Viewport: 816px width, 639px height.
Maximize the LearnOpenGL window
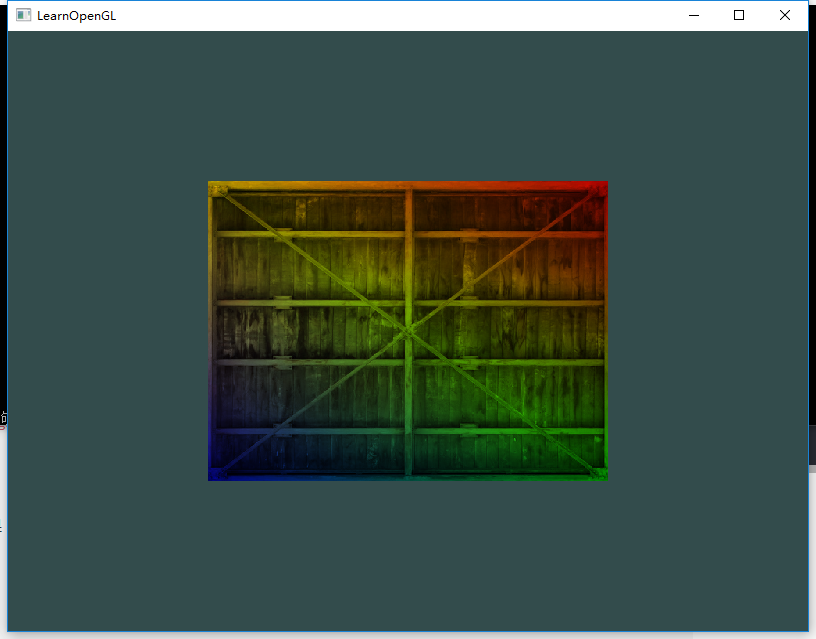(739, 15)
